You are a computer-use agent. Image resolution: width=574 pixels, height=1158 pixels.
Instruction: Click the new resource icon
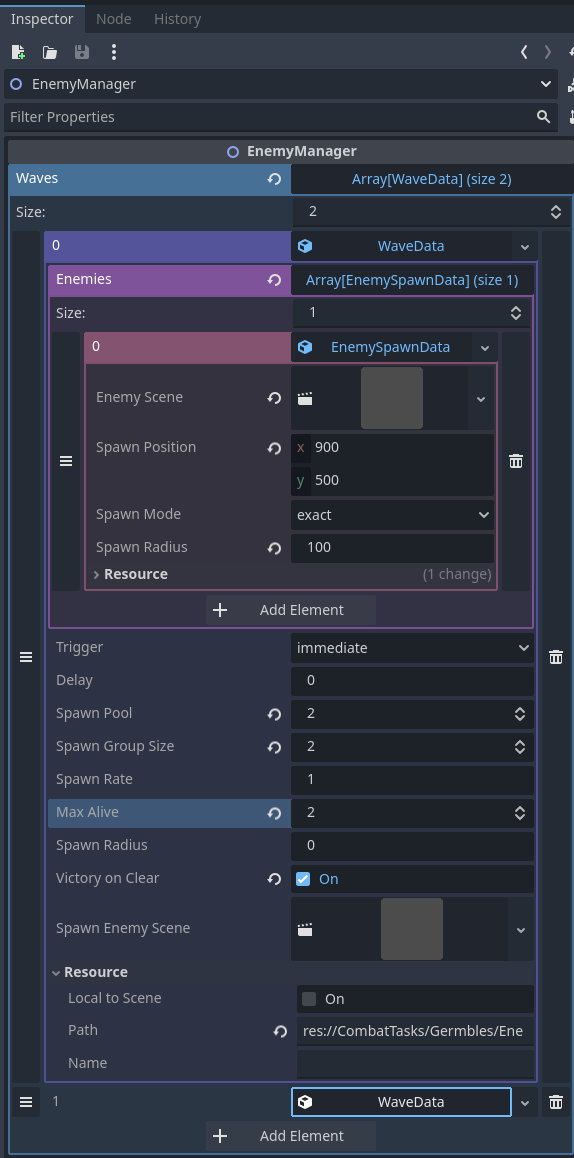[18, 52]
